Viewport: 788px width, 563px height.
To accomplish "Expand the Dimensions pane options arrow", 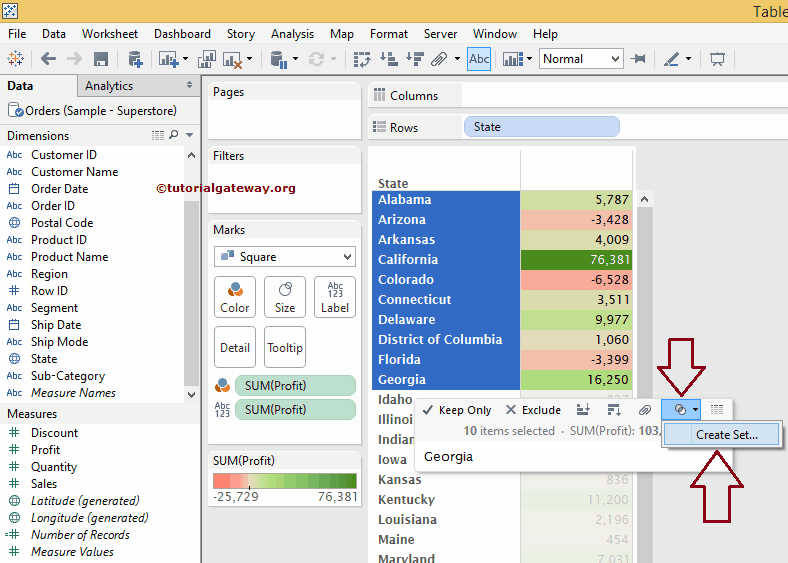I will pyautogui.click(x=189, y=135).
